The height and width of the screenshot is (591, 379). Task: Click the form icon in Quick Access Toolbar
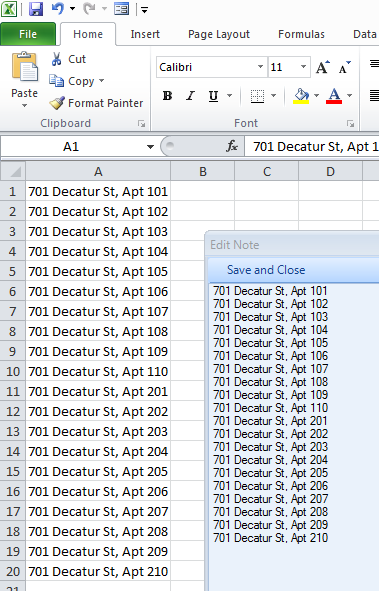tap(122, 9)
